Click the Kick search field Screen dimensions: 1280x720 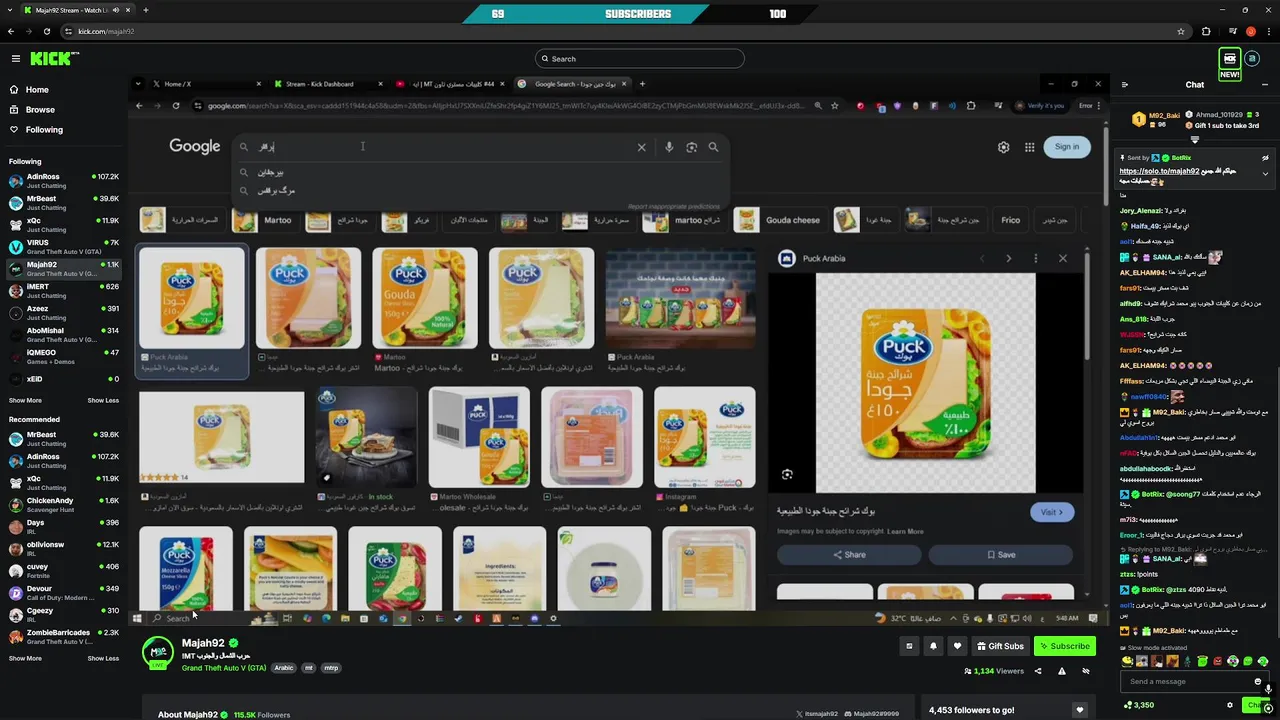[640, 59]
